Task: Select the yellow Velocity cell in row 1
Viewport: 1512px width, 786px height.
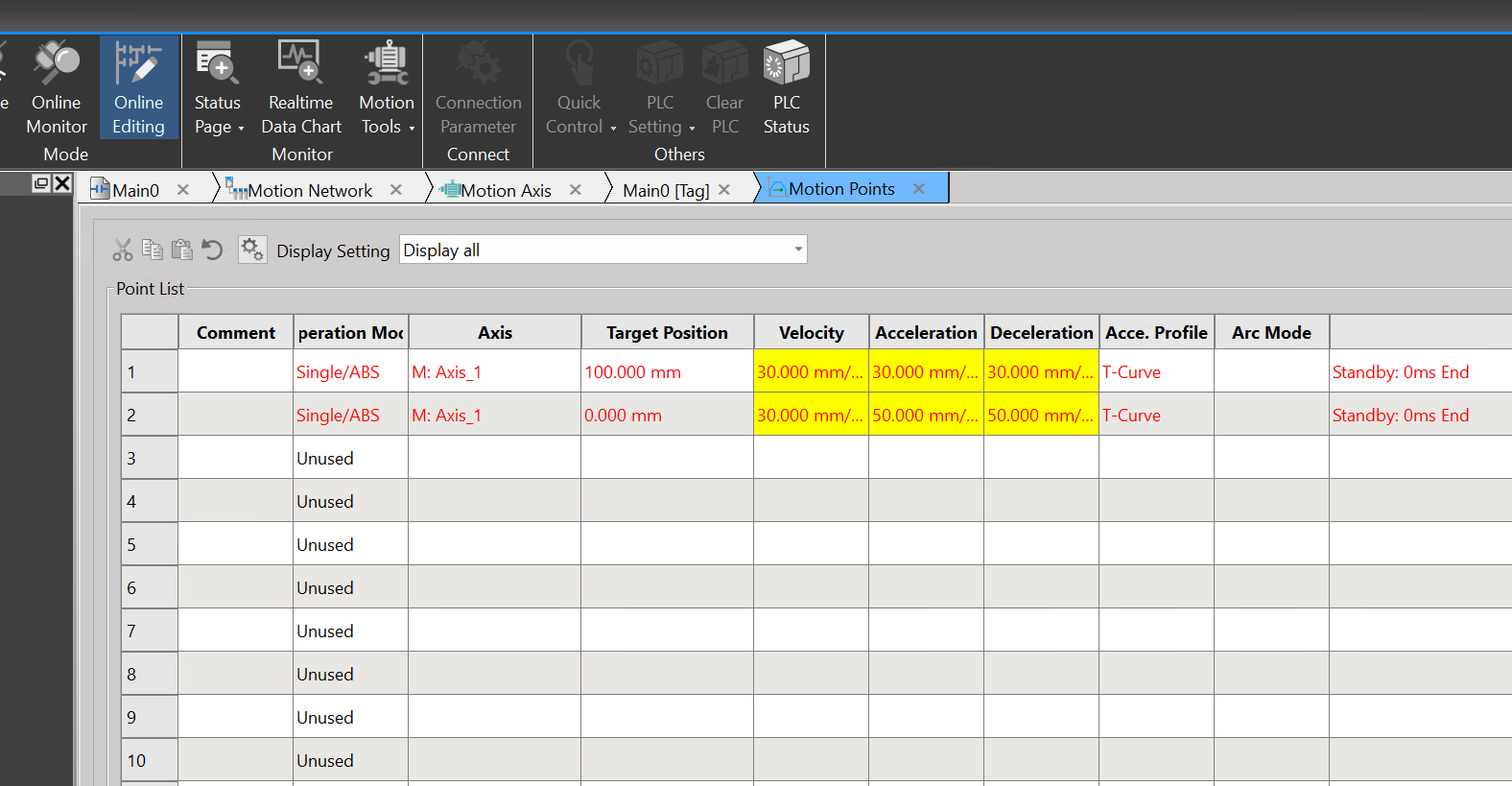Action: pyautogui.click(x=811, y=372)
